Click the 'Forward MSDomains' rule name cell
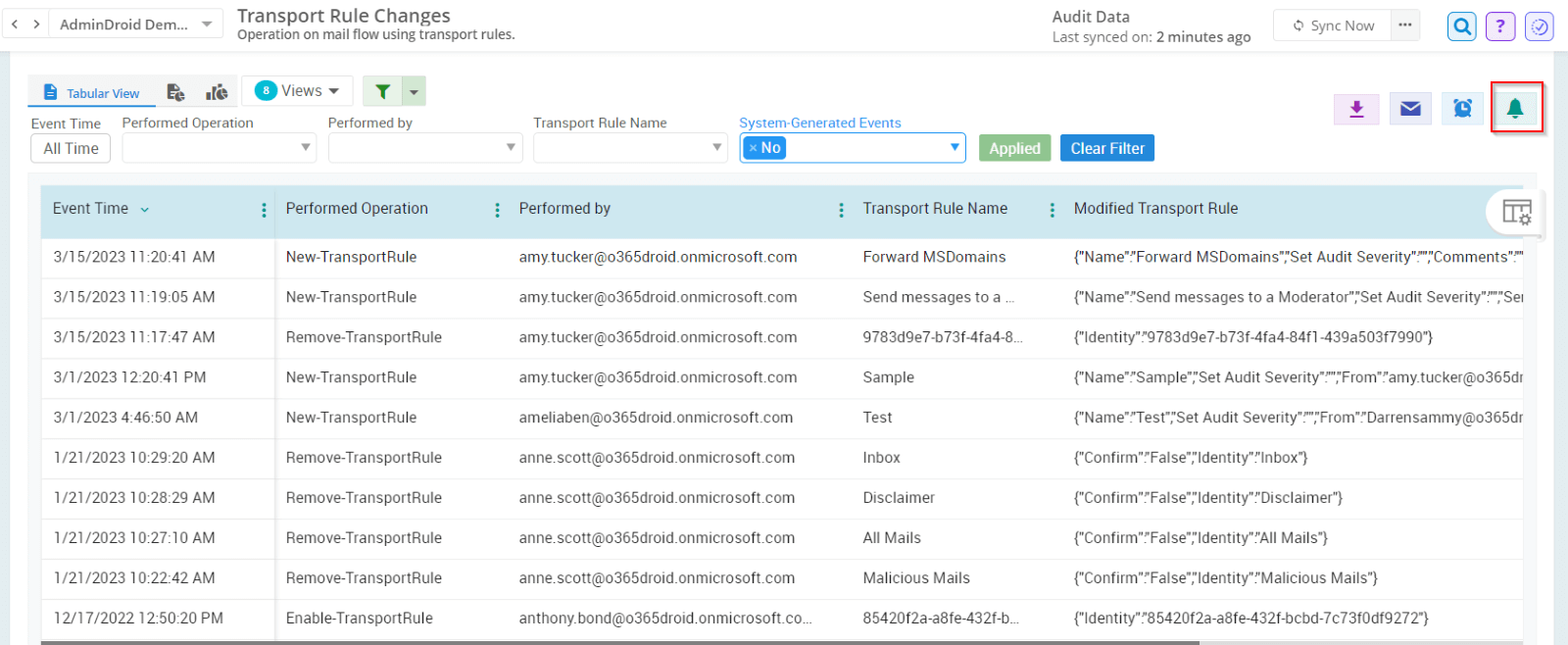Image resolution: width=1568 pixels, height=645 pixels. 934,257
